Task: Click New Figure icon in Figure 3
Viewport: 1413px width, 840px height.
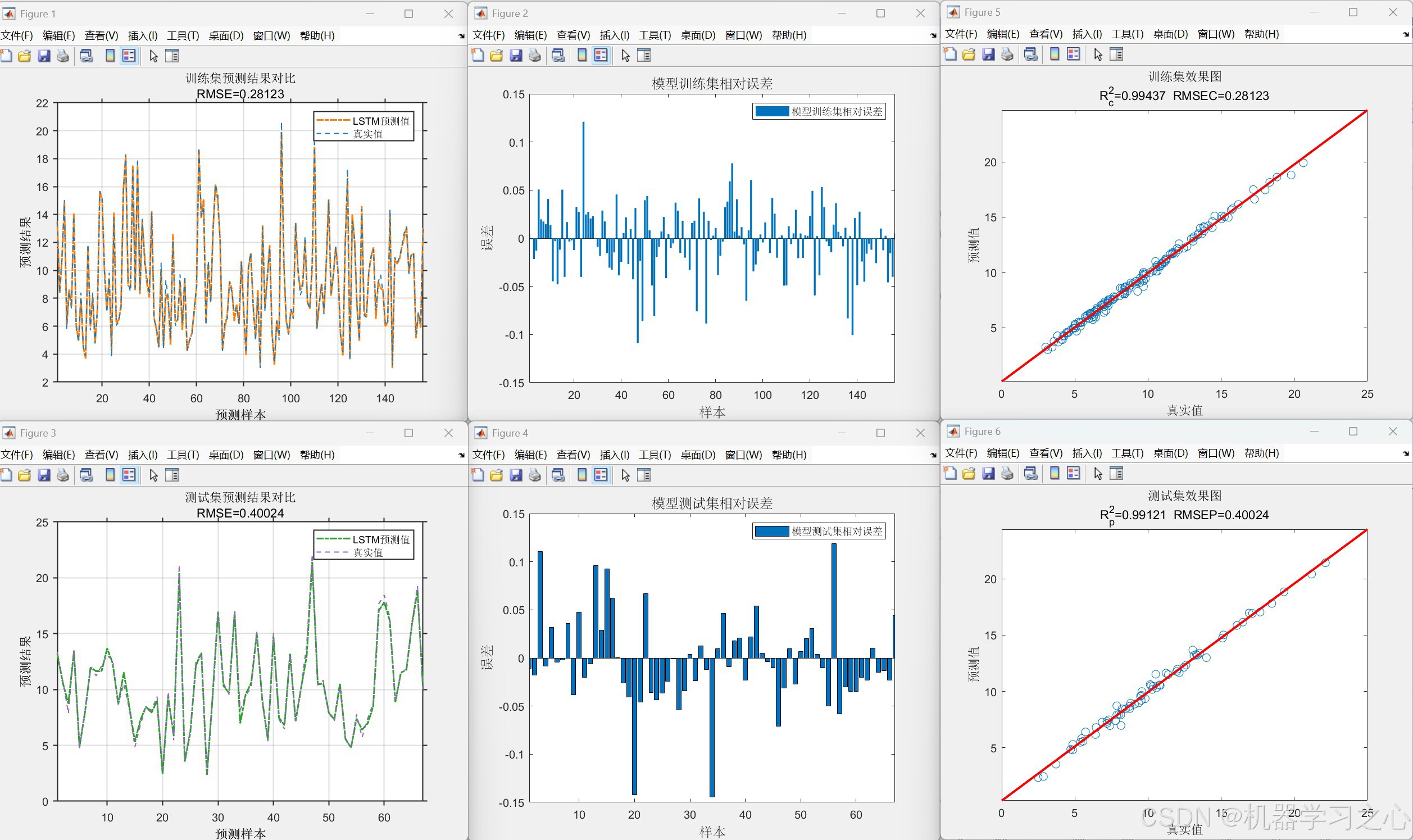Action: (x=6, y=475)
